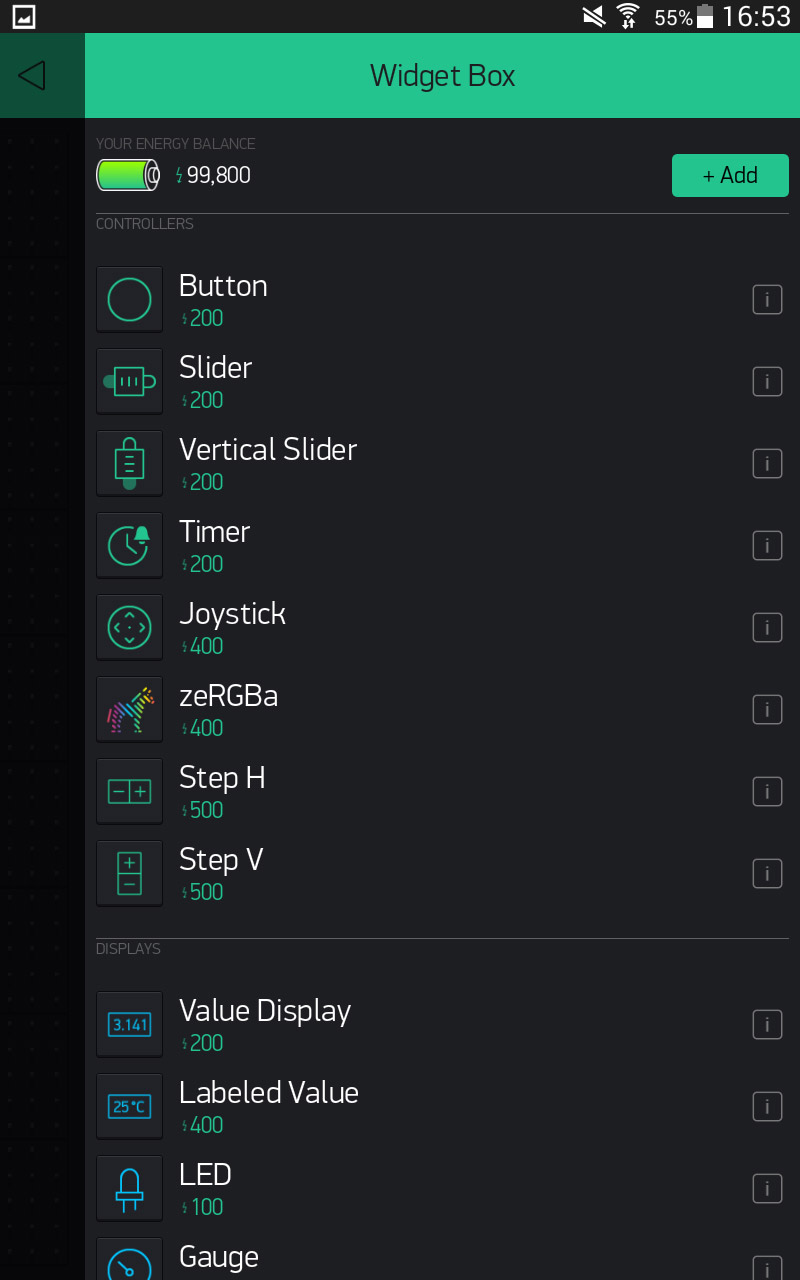This screenshot has width=800, height=1280.
Task: Select the Value Display 3.141 icon
Action: 129,1024
